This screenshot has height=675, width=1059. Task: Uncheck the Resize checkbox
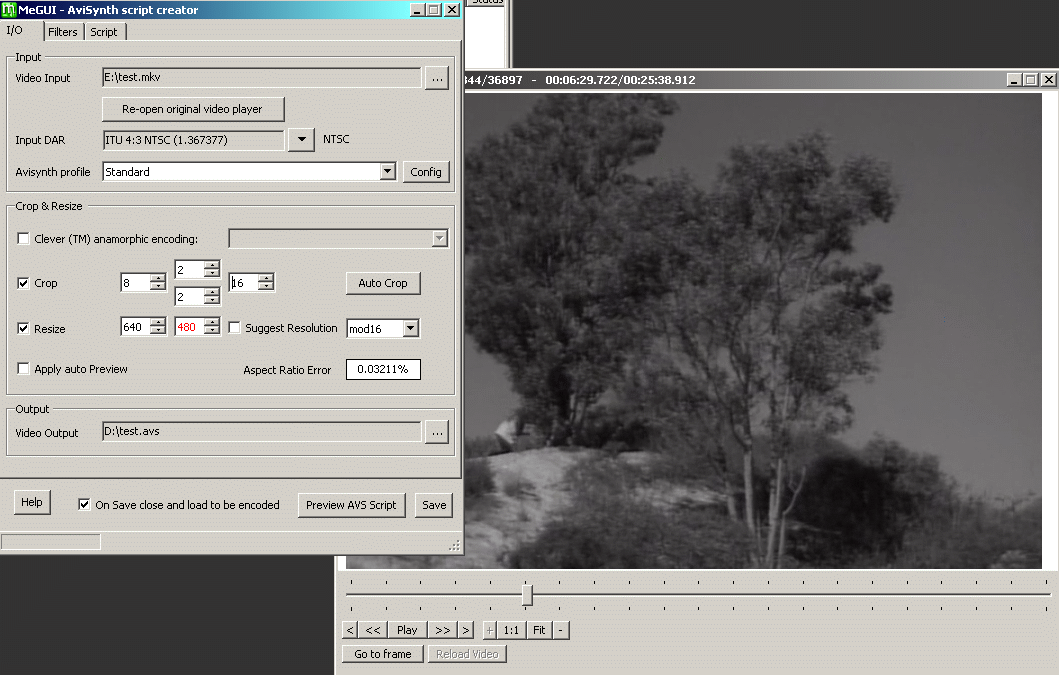(x=24, y=328)
